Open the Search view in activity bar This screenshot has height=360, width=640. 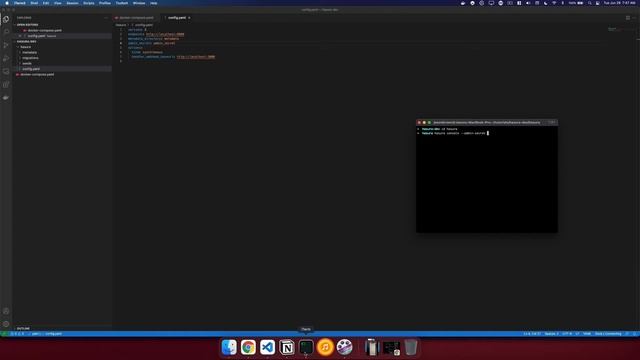coord(6,32)
